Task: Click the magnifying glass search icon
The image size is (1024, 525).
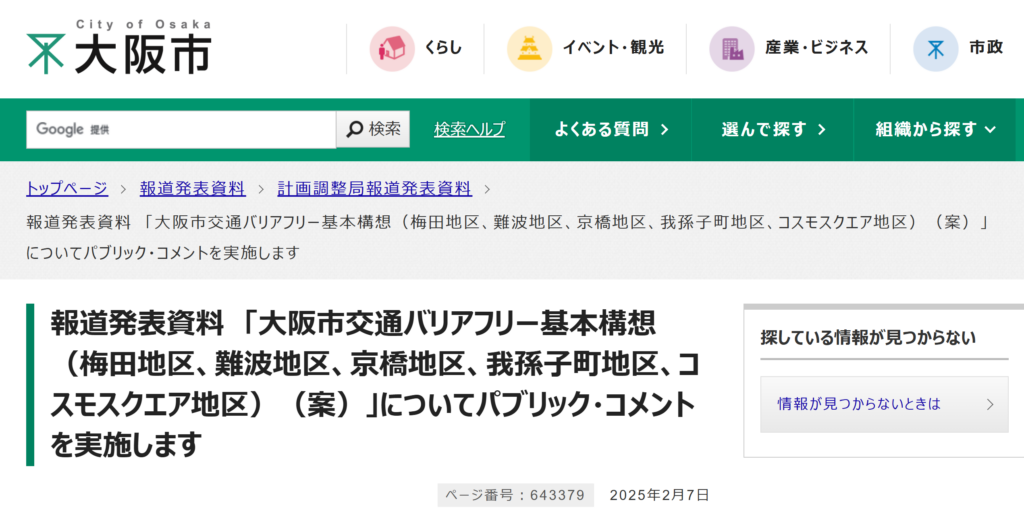Action: (355, 129)
